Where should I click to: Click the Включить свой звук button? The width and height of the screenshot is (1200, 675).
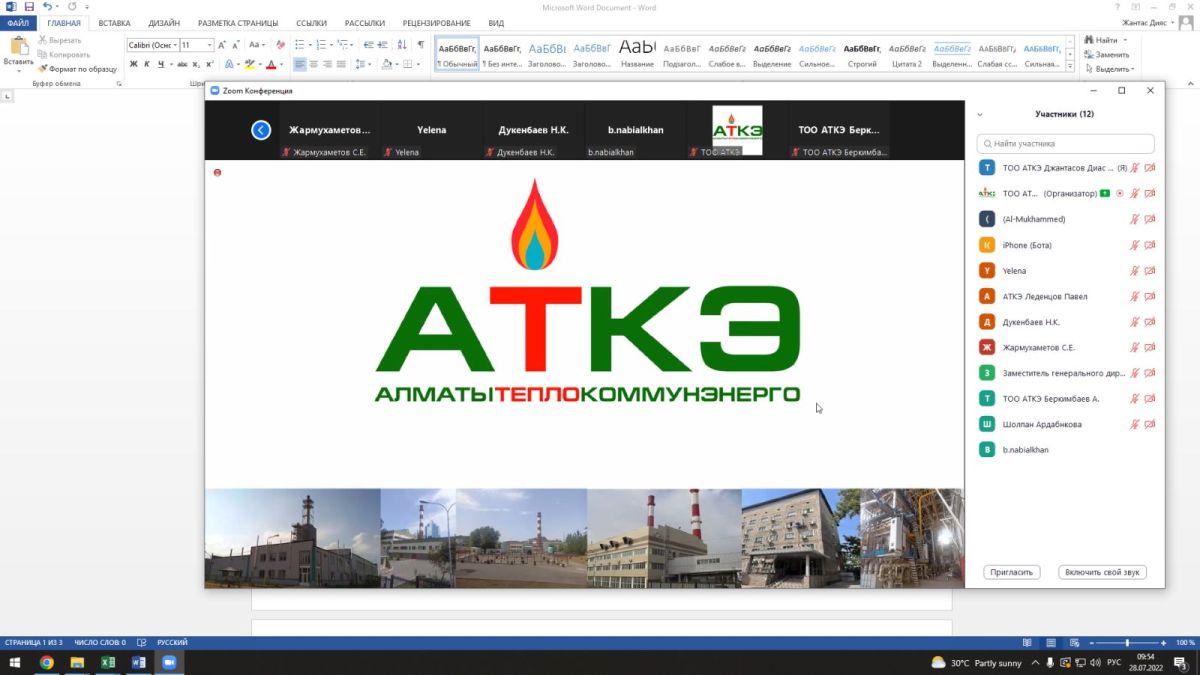1102,572
